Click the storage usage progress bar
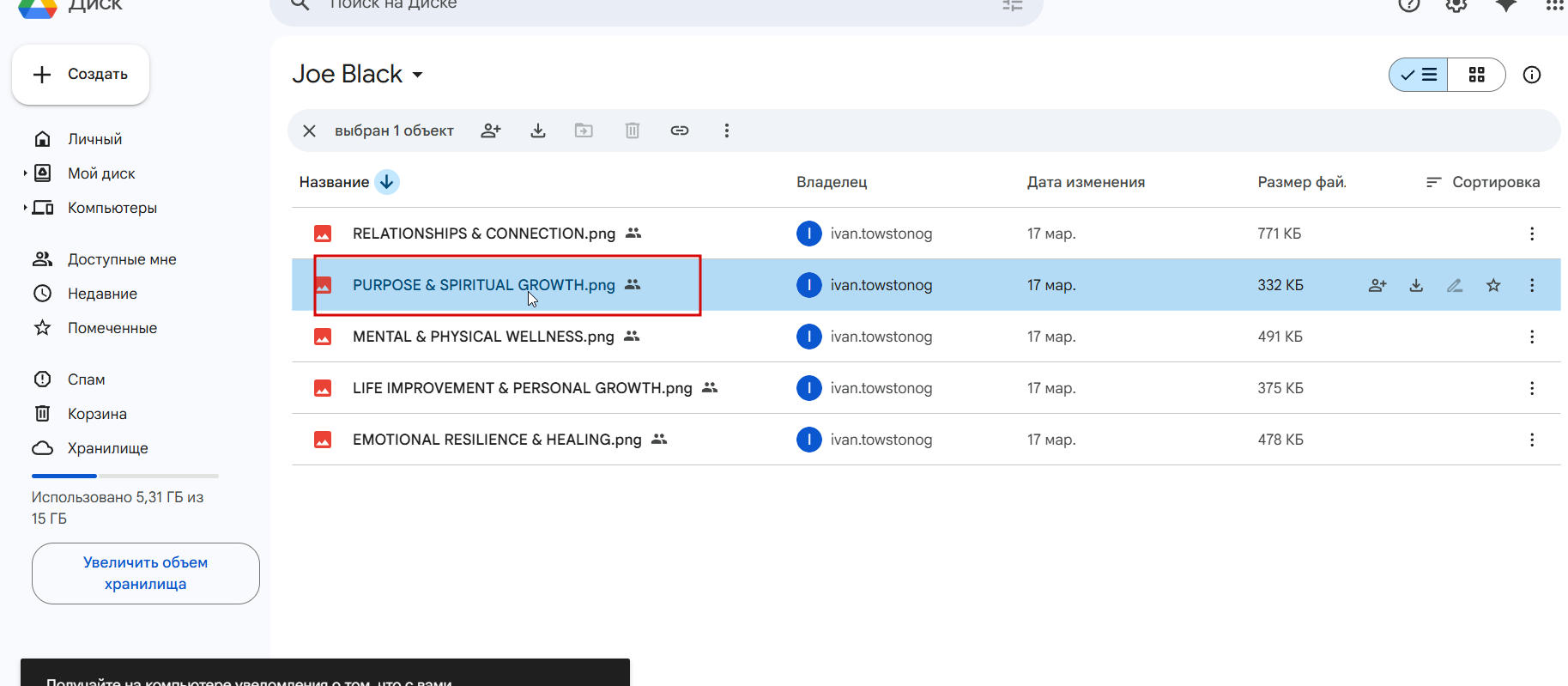 coord(125,476)
